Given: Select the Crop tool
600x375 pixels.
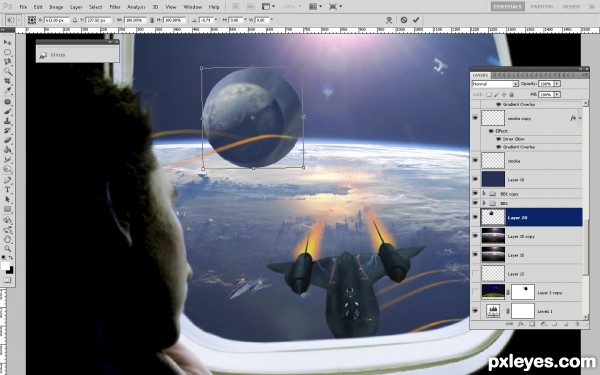Looking at the screenshot, I should (x=8, y=81).
